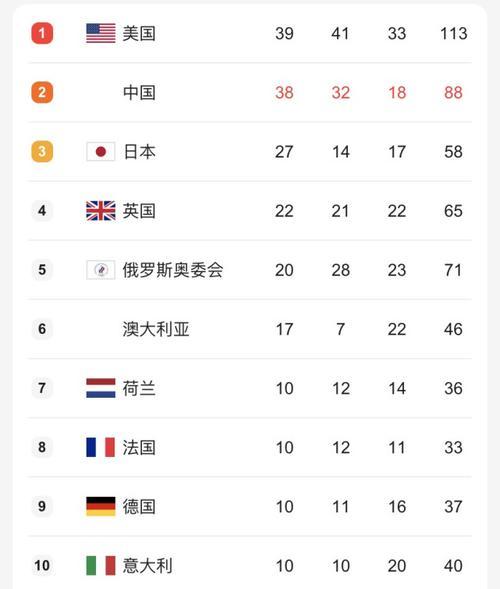Select the 意大利 row name

148,566
